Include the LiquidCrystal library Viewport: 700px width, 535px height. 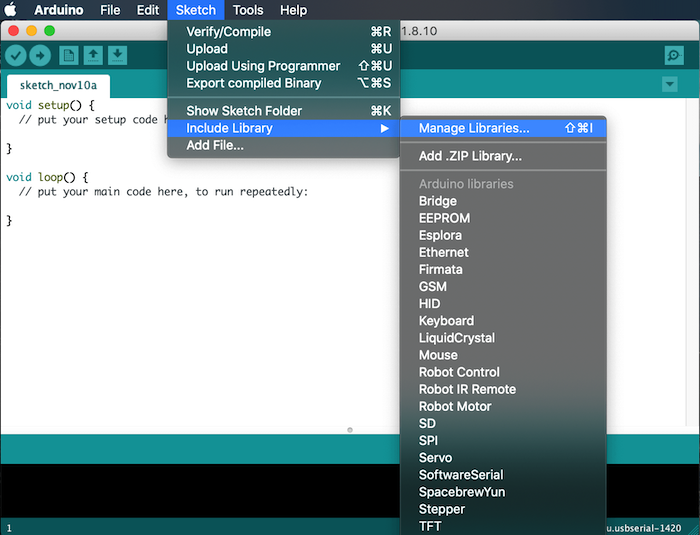(503, 338)
